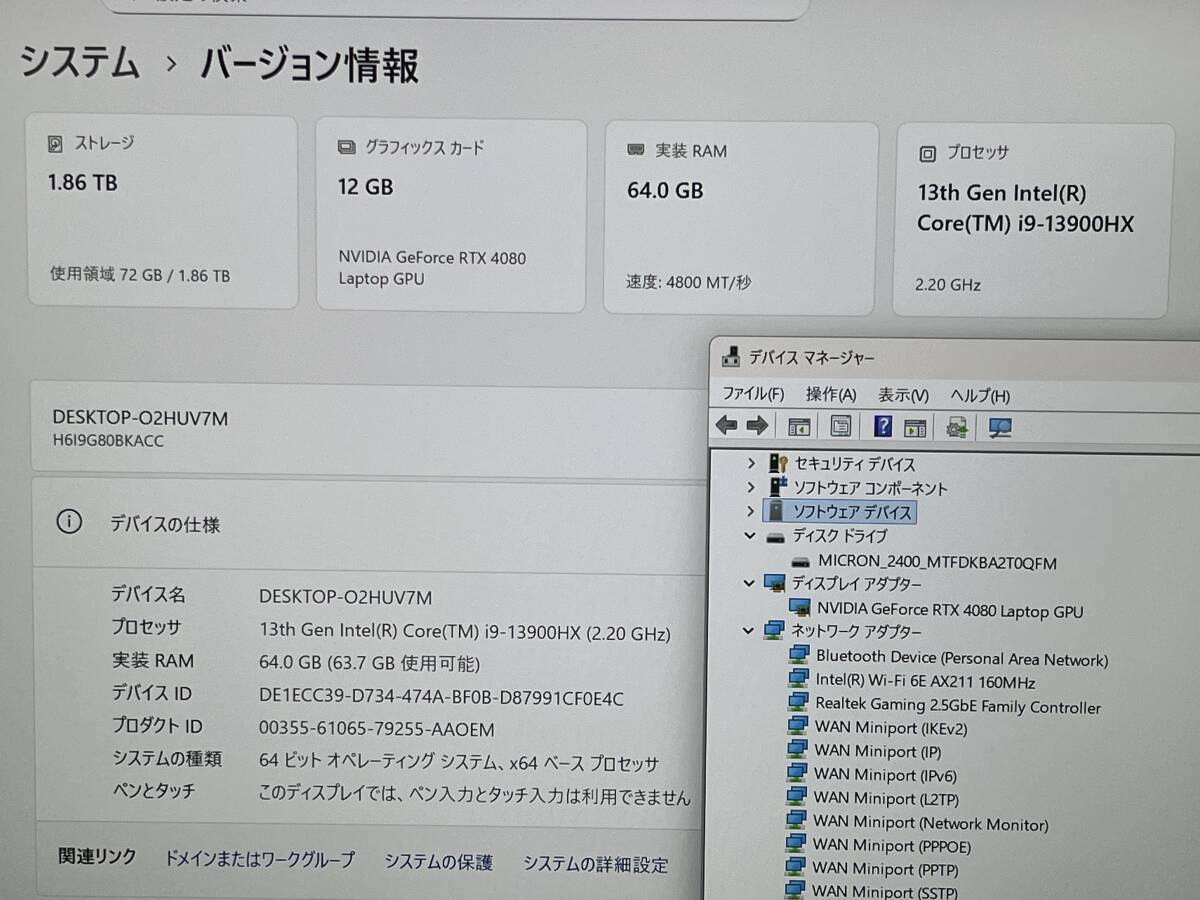Click the WAN Miniport (IPv6) adapter icon

(x=796, y=772)
